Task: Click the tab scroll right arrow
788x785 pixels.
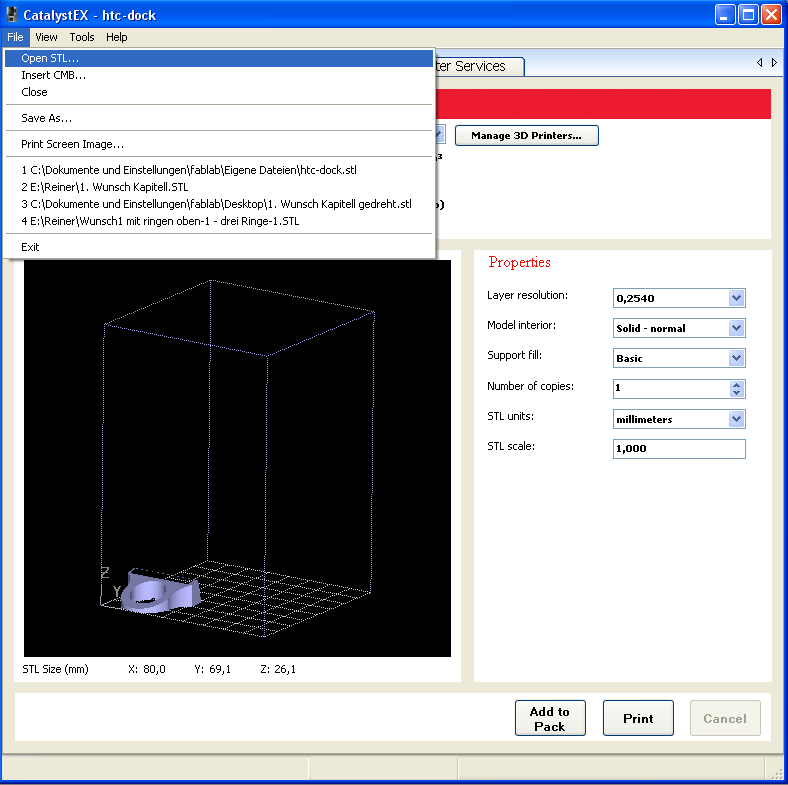Action: (x=774, y=62)
